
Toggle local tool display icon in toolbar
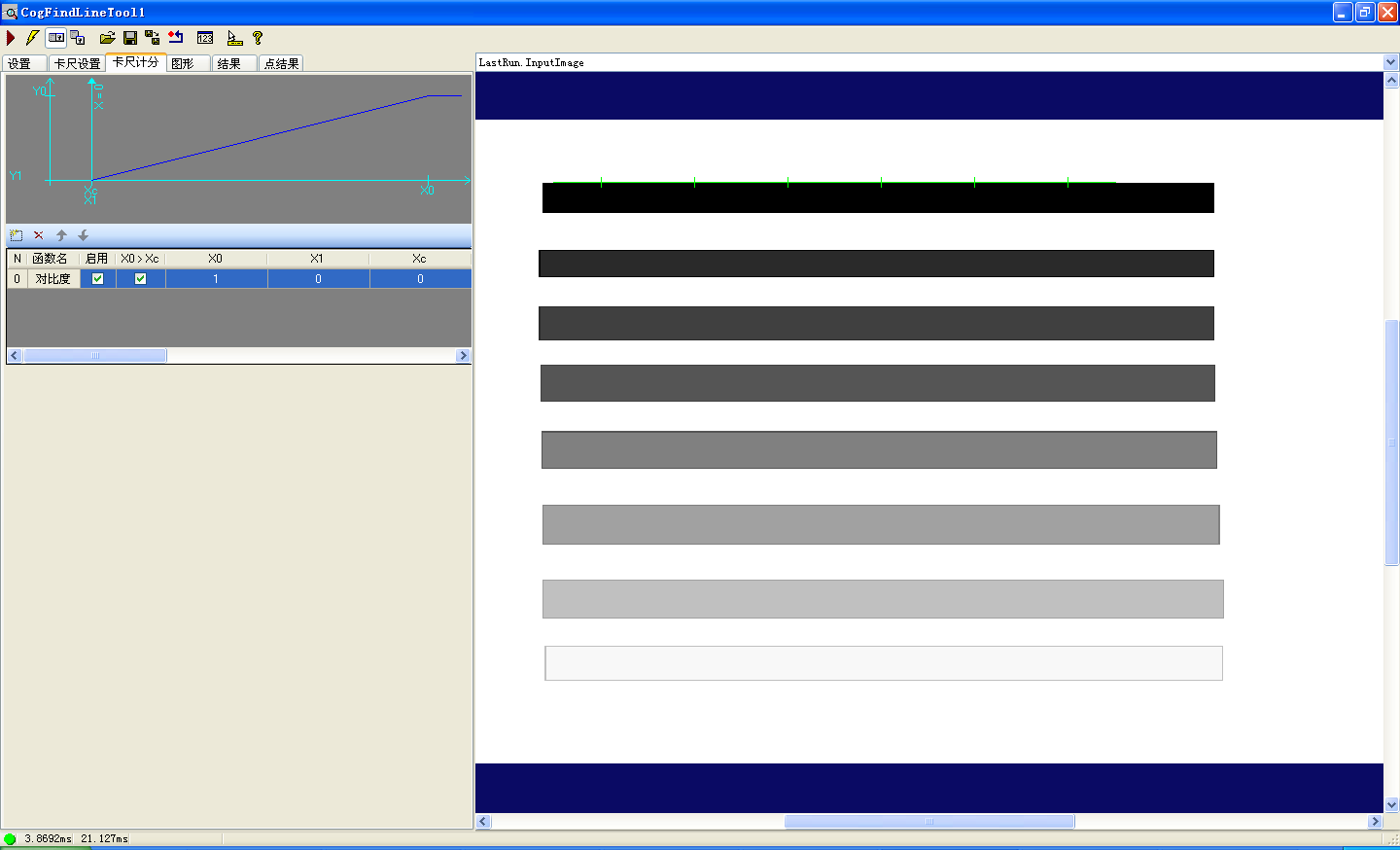coord(56,38)
